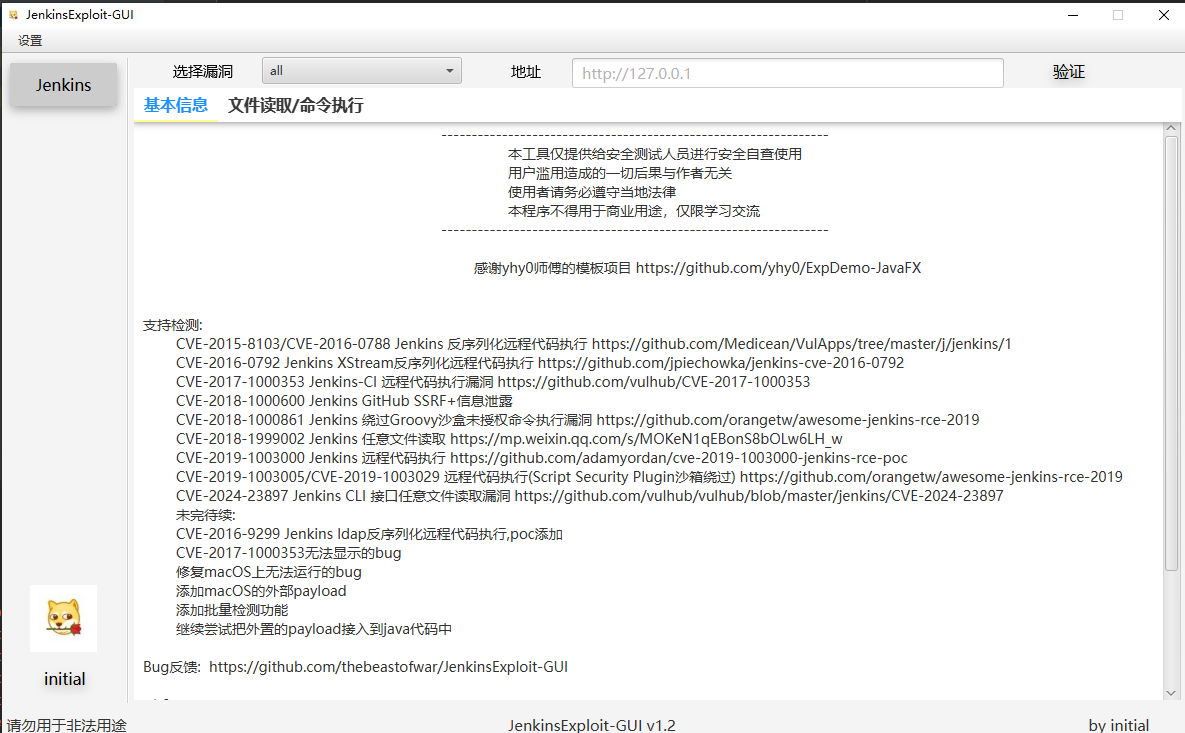Click the 支持检测 heading text
This screenshot has height=733, width=1185.
click(x=172, y=325)
